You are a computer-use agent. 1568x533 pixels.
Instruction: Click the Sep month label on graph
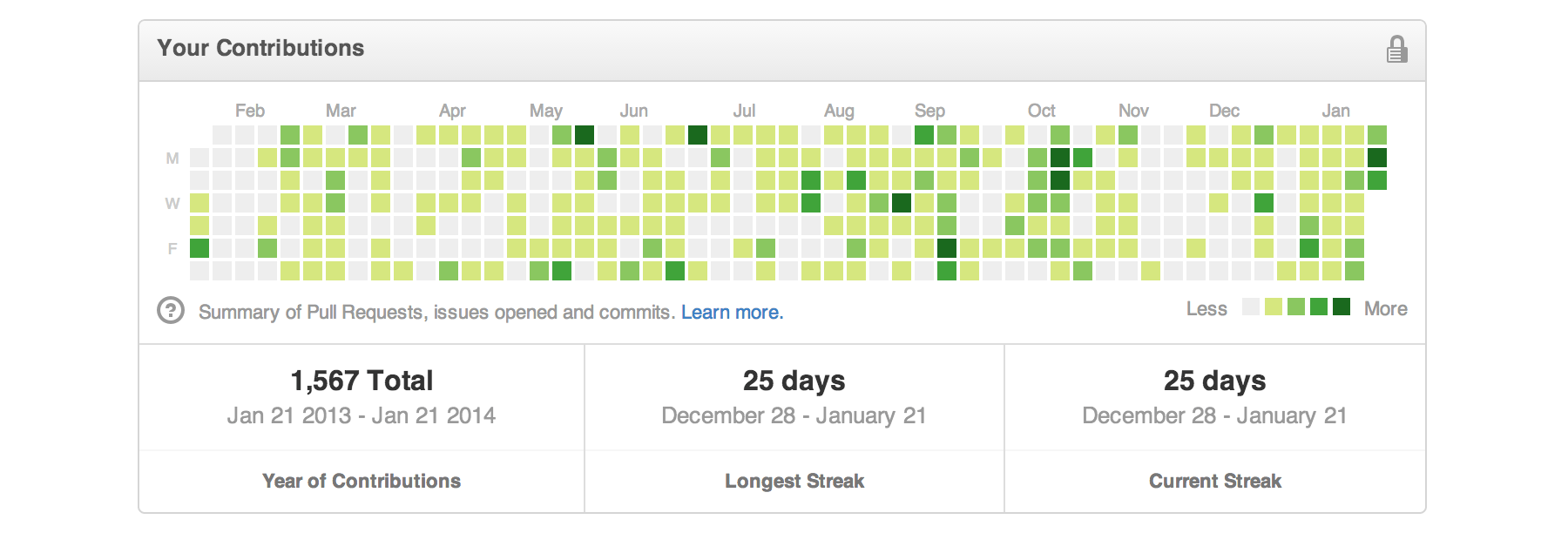(x=929, y=111)
